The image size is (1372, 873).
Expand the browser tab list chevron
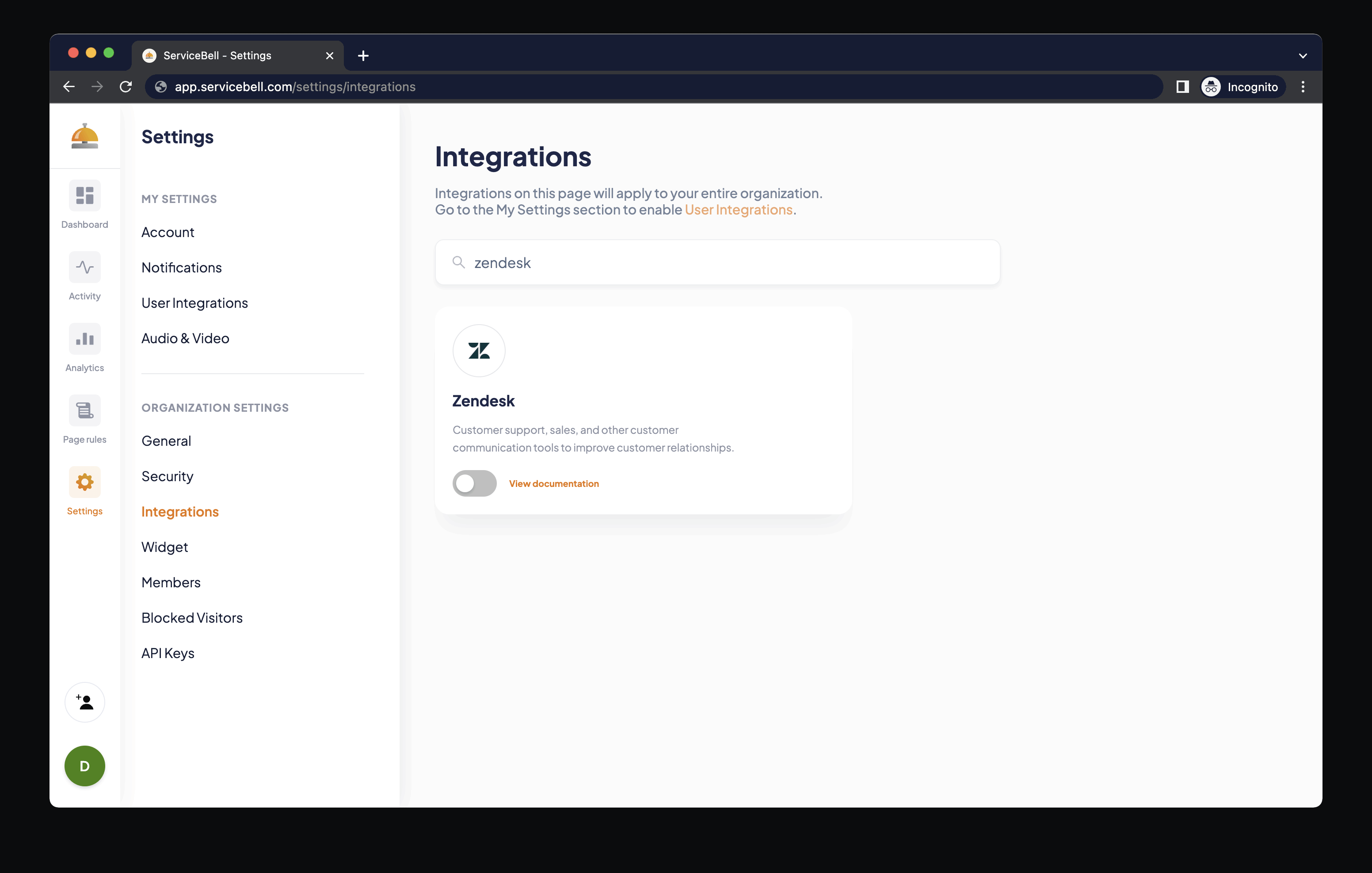click(1303, 55)
